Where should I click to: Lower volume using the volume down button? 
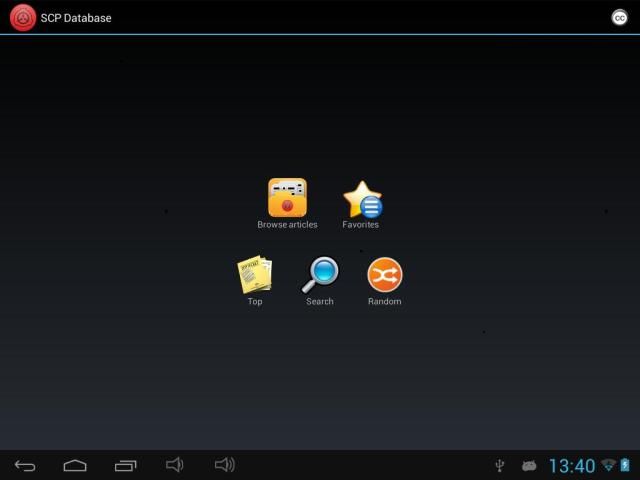pyautogui.click(x=175, y=465)
